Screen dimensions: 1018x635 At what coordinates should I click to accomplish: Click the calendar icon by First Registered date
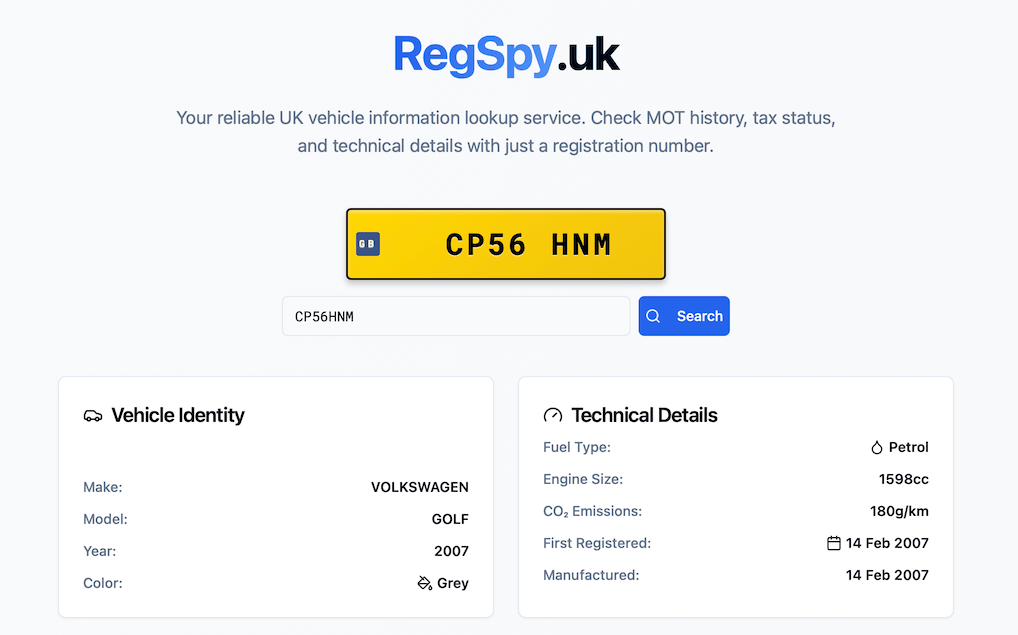click(834, 543)
